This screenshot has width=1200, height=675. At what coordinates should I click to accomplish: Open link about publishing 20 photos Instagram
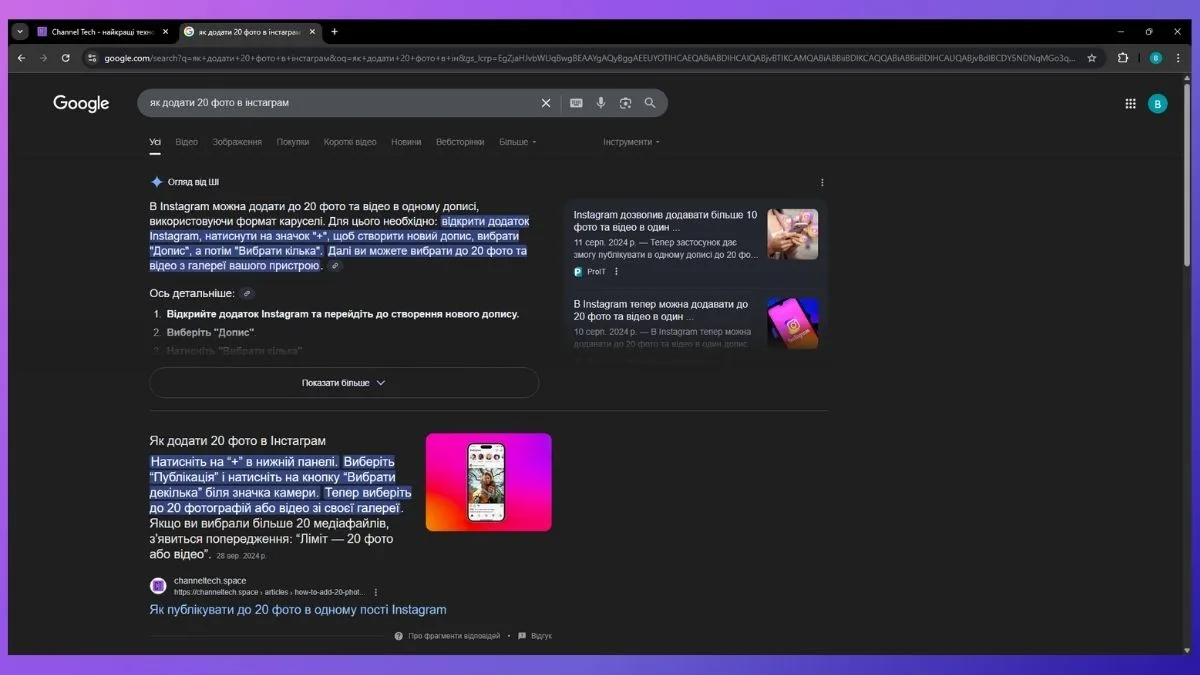(298, 610)
